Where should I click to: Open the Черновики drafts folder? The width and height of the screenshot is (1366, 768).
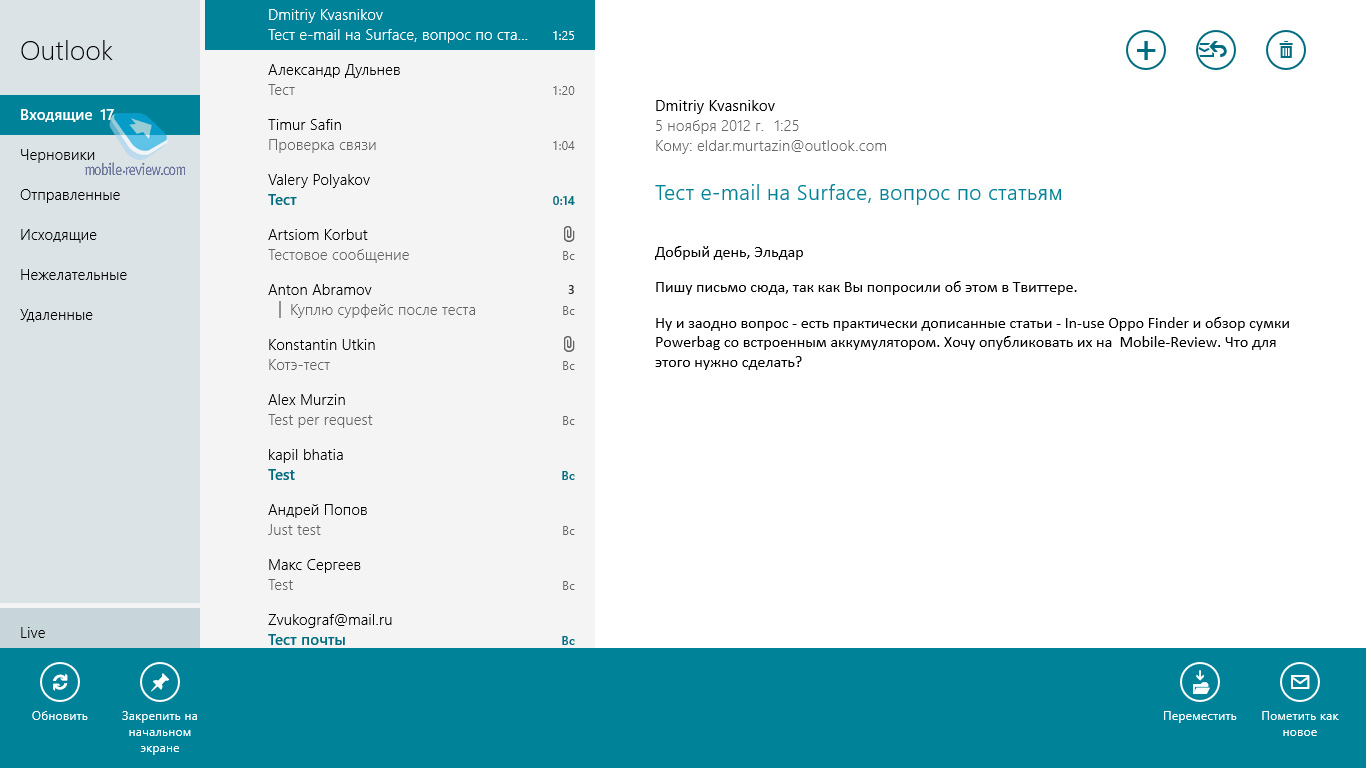coord(100,155)
